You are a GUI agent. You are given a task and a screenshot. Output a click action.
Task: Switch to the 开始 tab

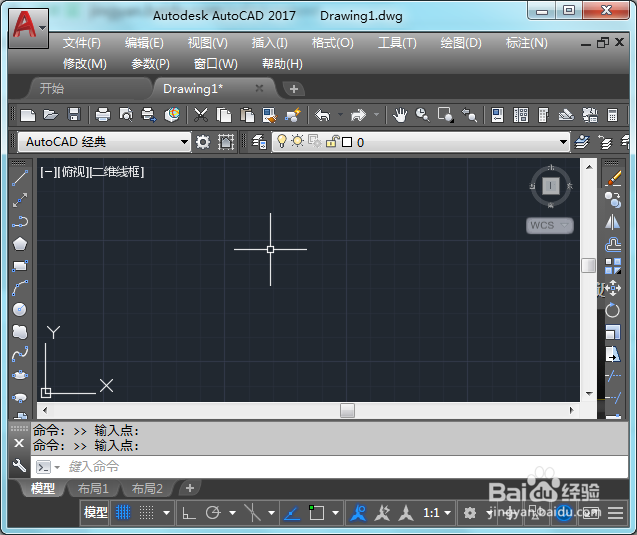pyautogui.click(x=52, y=89)
